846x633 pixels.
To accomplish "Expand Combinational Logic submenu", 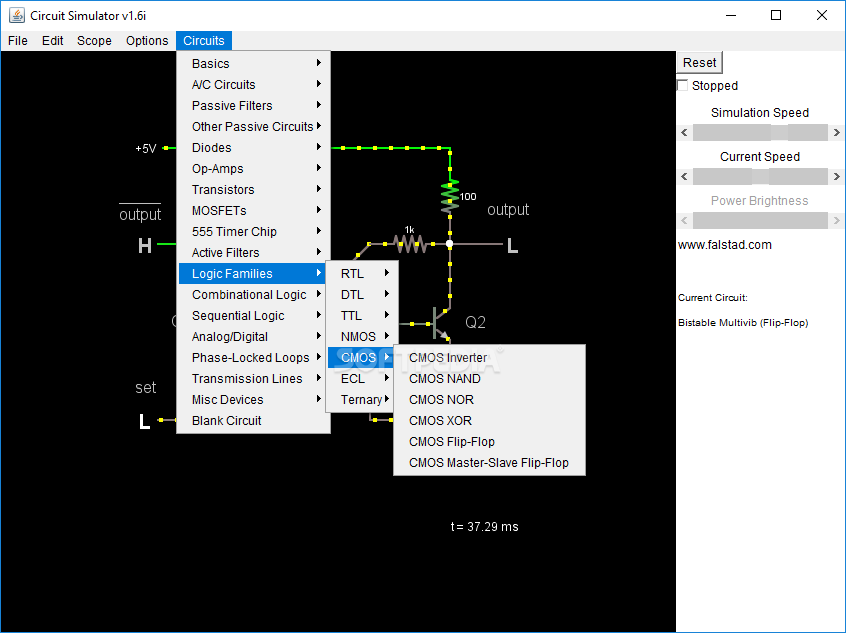I will 253,295.
